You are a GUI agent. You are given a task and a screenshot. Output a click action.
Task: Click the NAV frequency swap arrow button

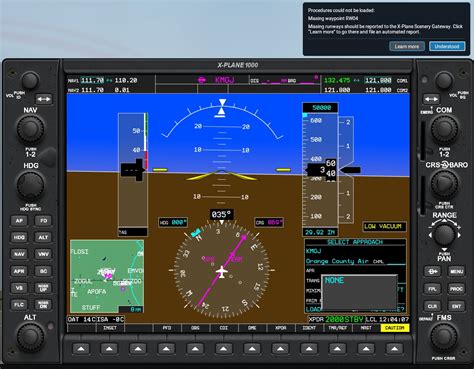click(x=44, y=99)
